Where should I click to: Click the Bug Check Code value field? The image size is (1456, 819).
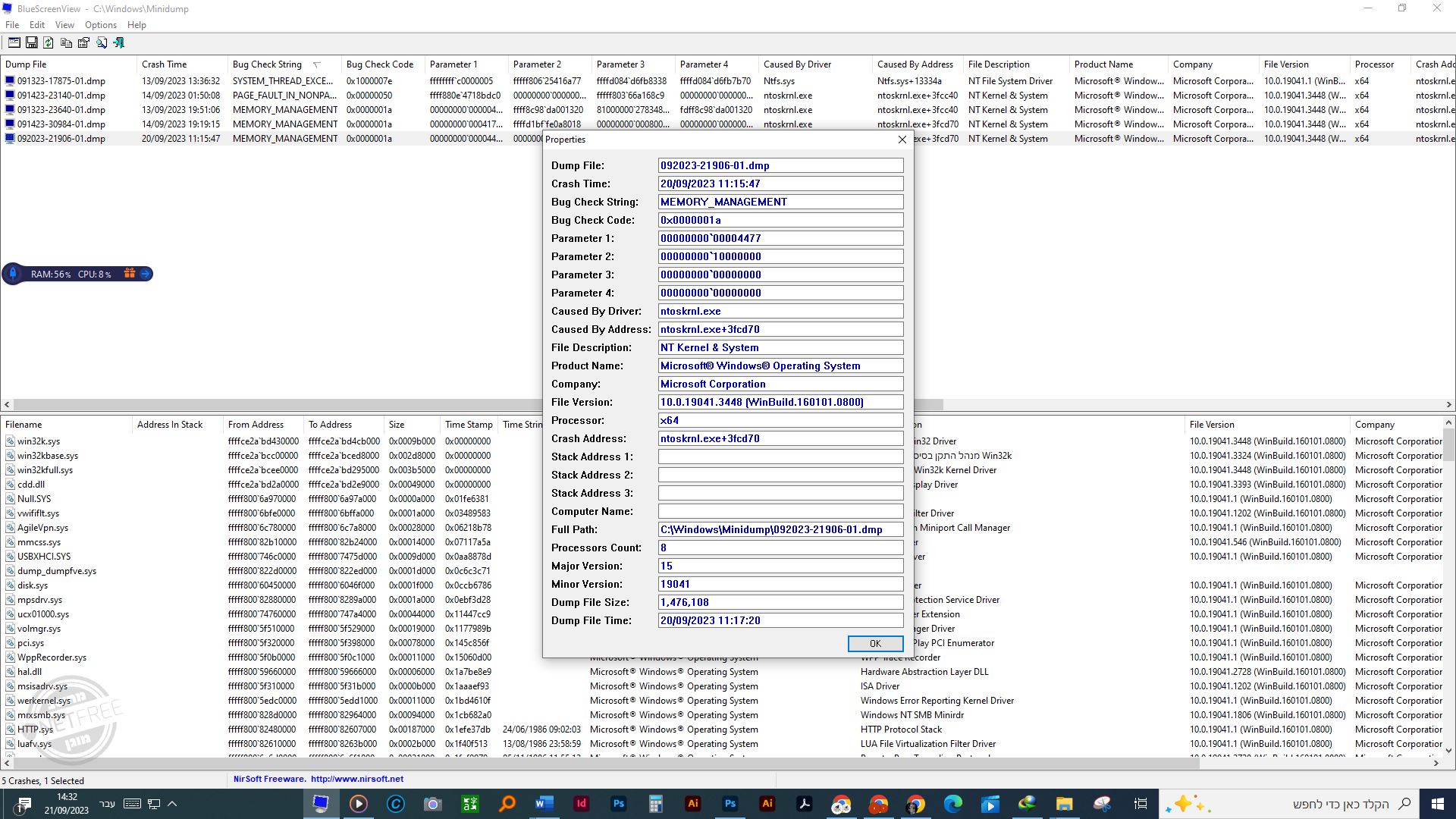pos(780,220)
